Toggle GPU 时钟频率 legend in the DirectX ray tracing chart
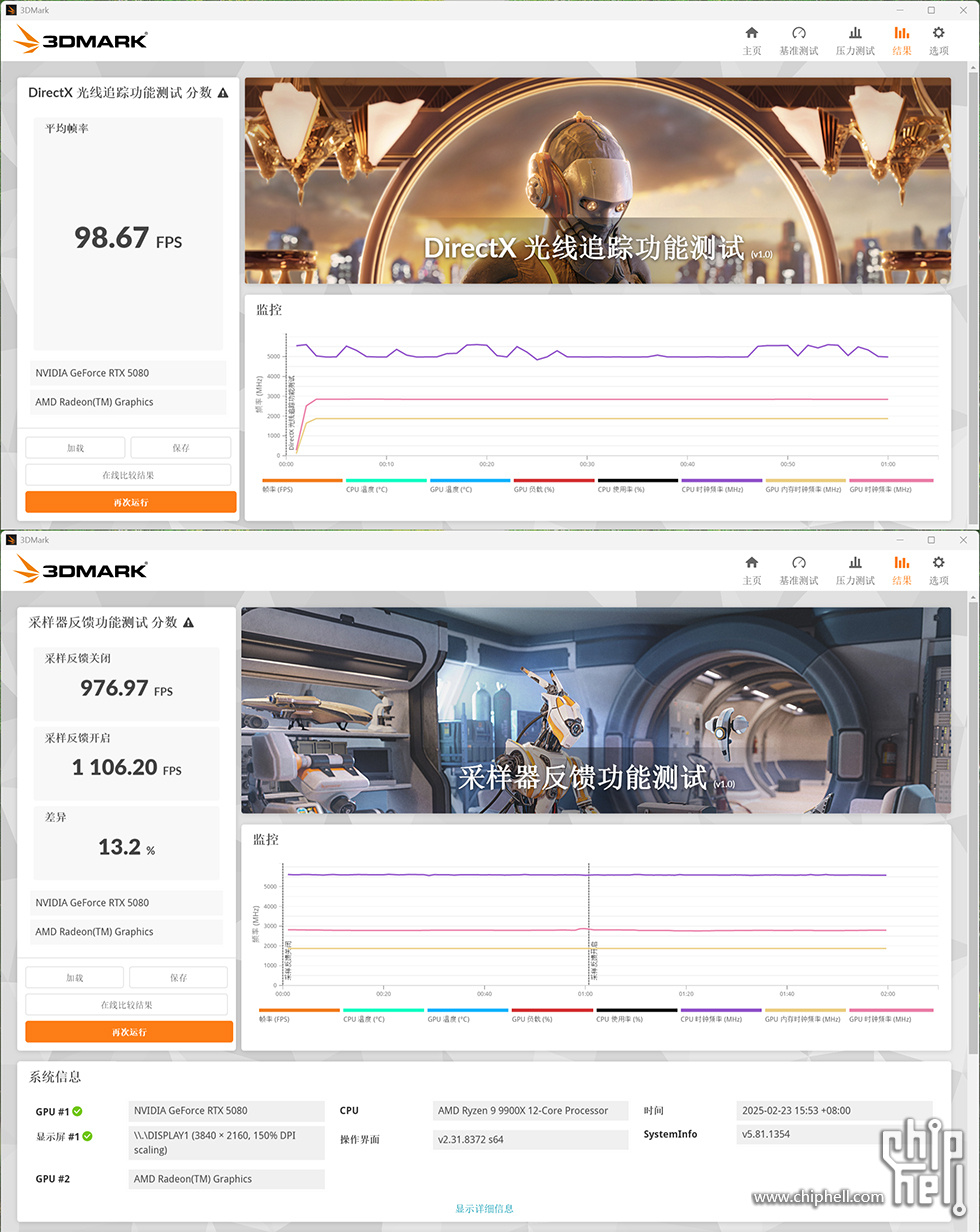Image resolution: width=980 pixels, height=1232 pixels. [891, 485]
